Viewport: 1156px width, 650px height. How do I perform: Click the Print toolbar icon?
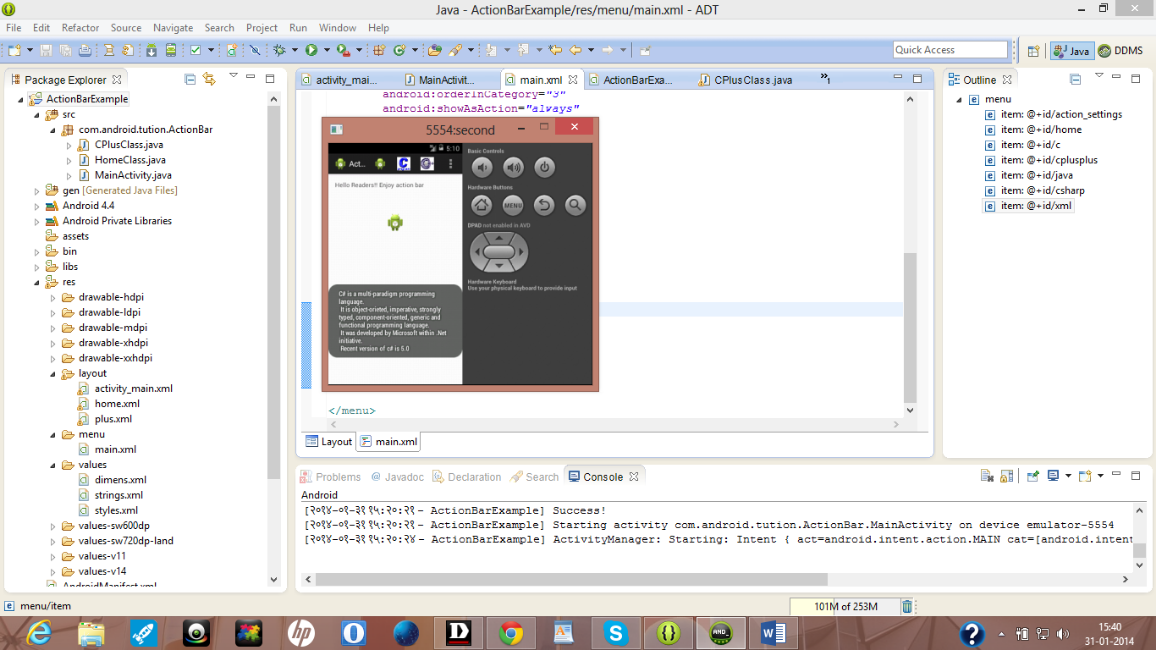(x=86, y=50)
